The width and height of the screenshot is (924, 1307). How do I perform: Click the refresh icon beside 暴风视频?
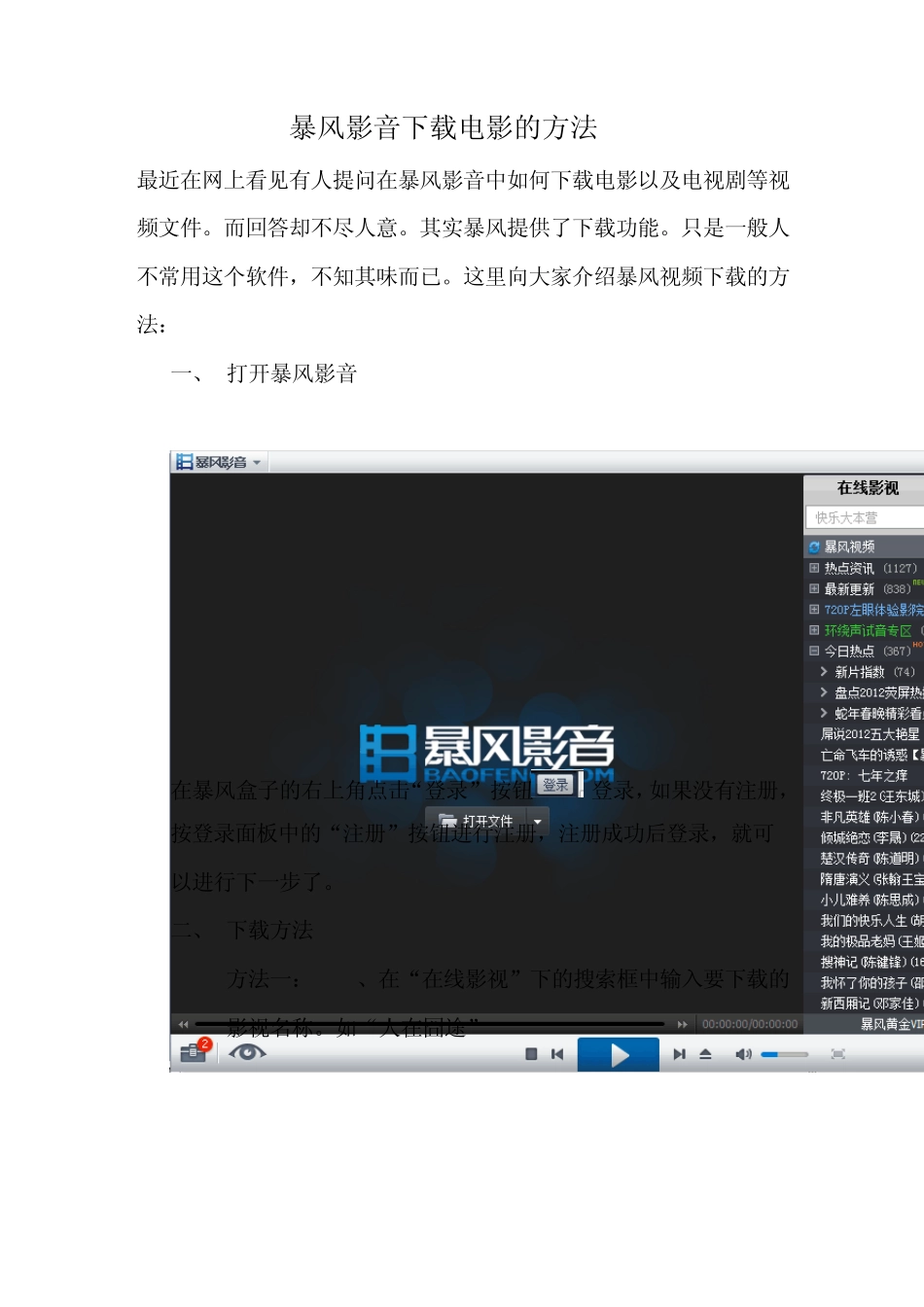pyautogui.click(x=814, y=548)
